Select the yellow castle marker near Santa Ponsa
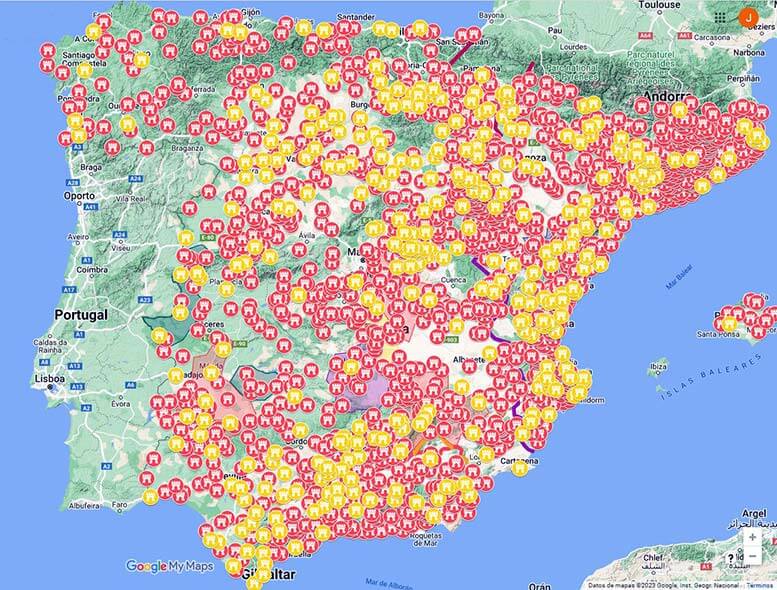 (x=729, y=324)
